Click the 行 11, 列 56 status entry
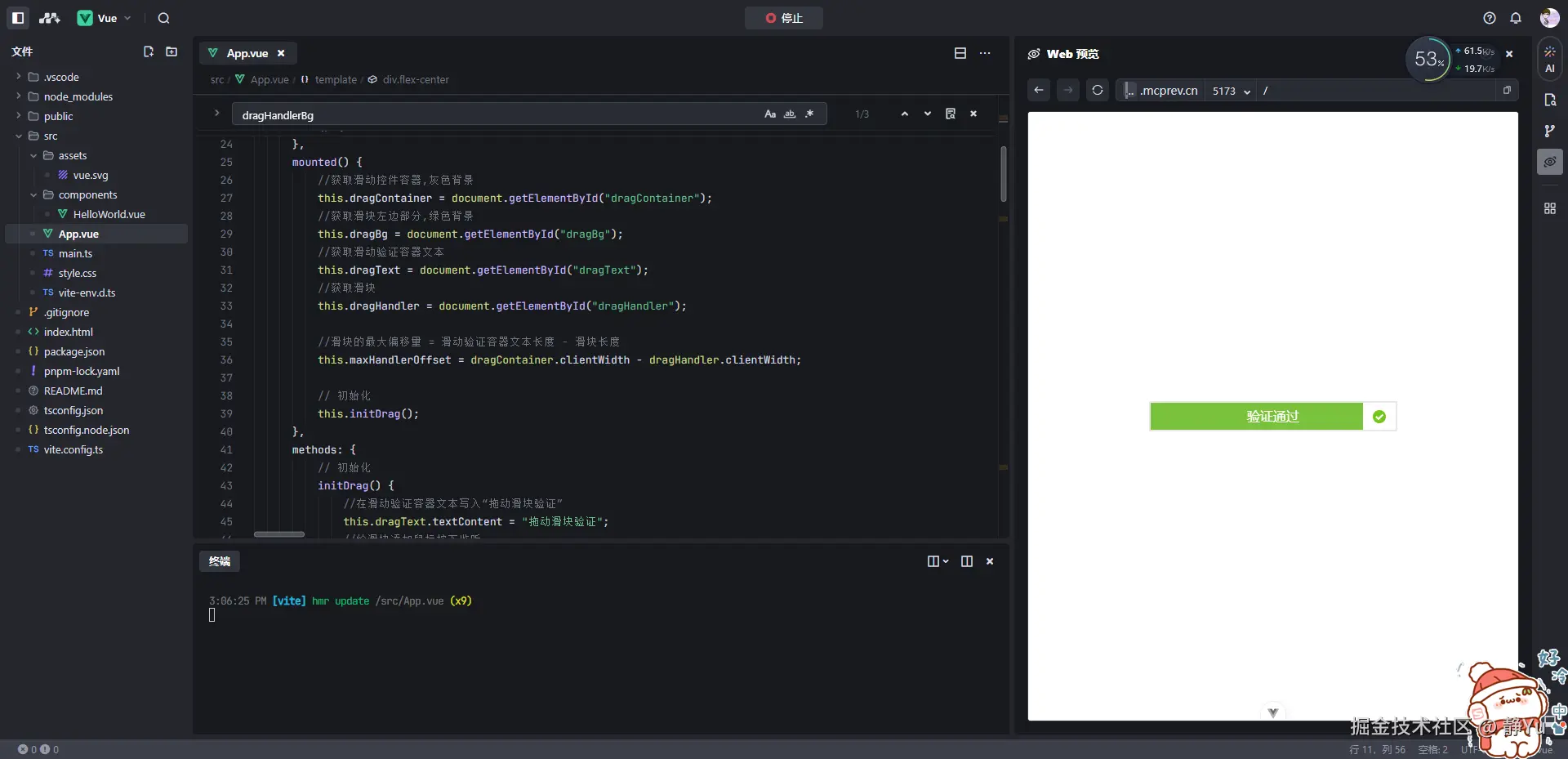The width and height of the screenshot is (1568, 759). tap(1378, 749)
